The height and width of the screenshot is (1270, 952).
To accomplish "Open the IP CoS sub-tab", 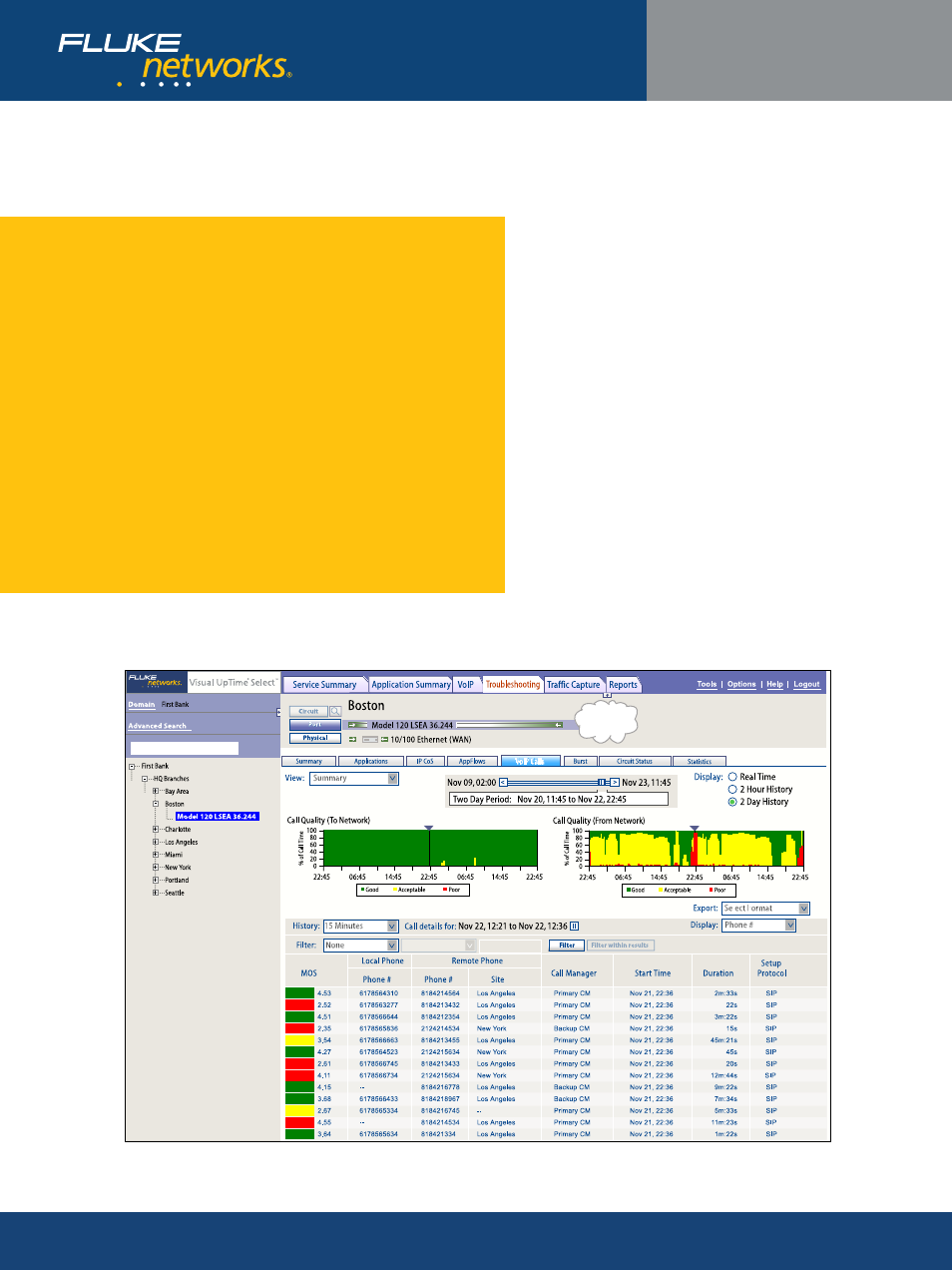I will click(425, 762).
